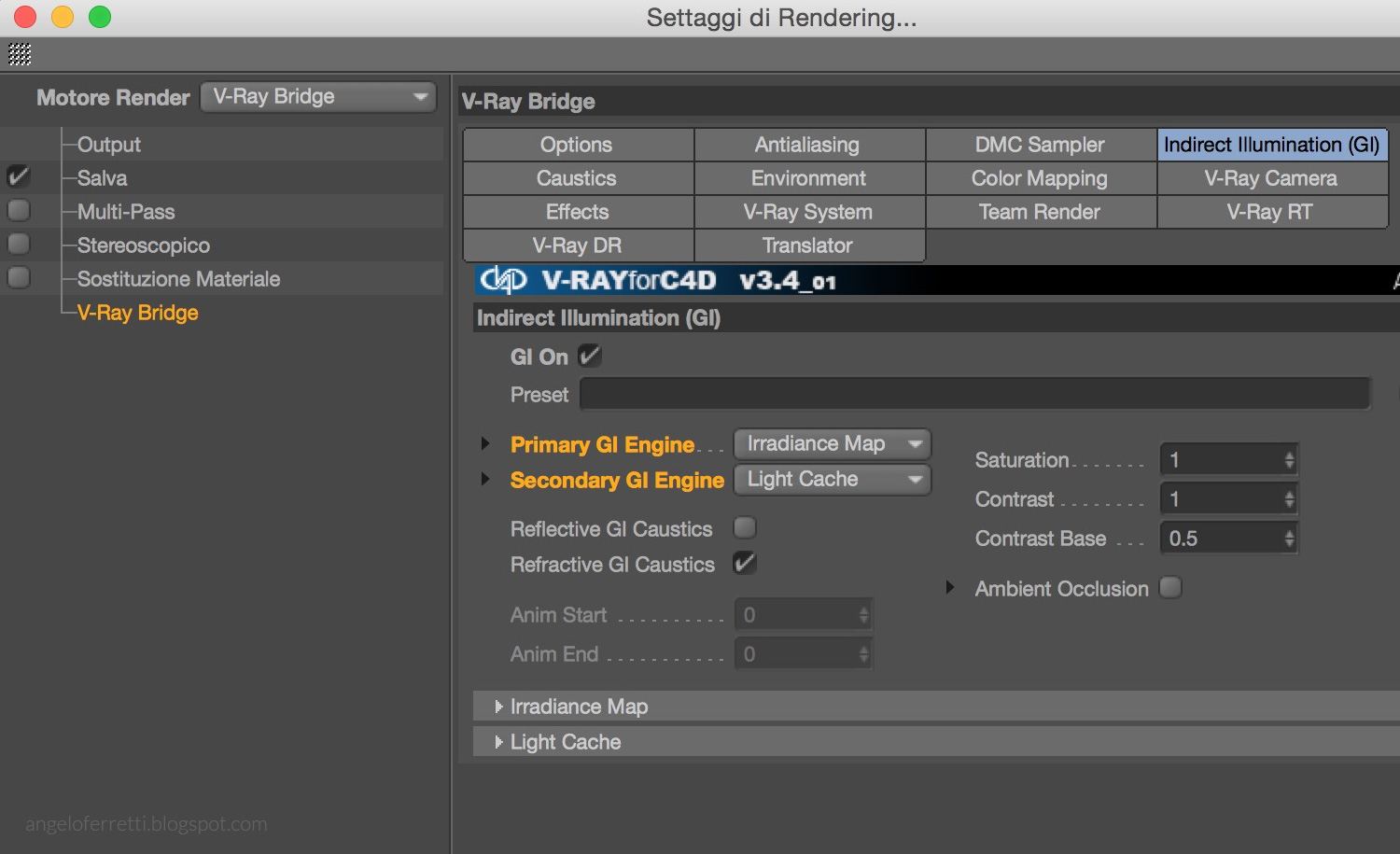Open the V-Ray RT tab
The height and width of the screenshot is (854, 1400).
pyautogui.click(x=1272, y=212)
